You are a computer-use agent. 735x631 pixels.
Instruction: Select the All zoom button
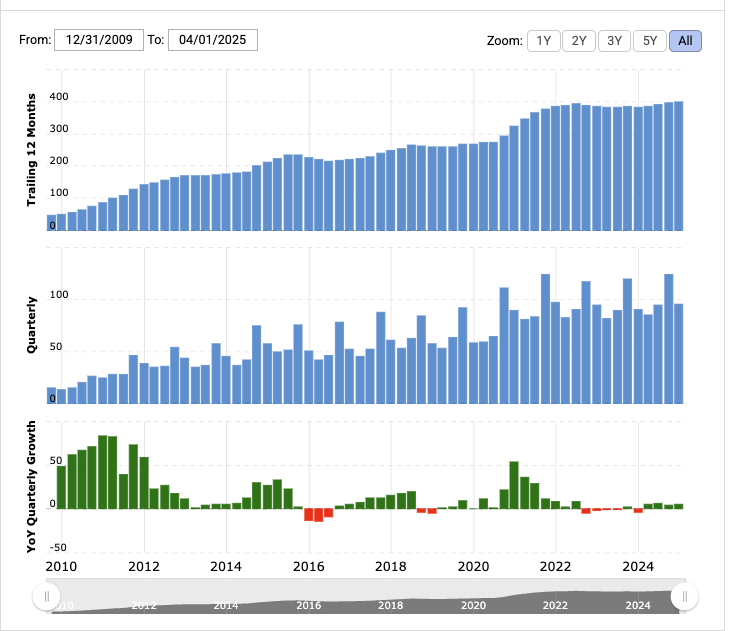[x=685, y=41]
